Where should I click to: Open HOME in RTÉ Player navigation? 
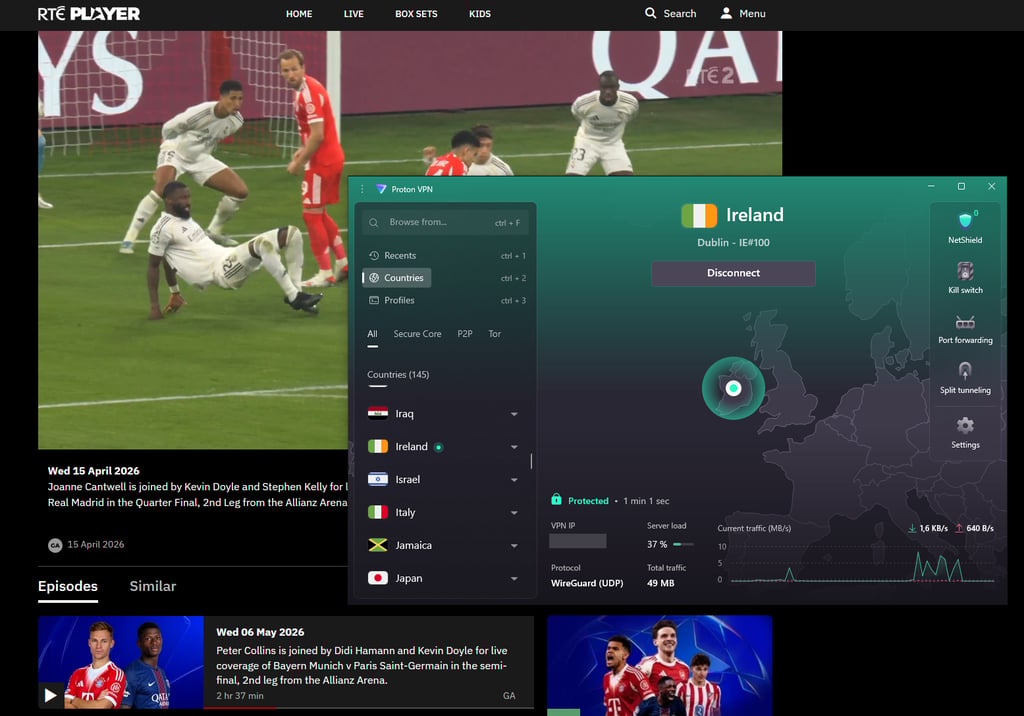click(299, 14)
